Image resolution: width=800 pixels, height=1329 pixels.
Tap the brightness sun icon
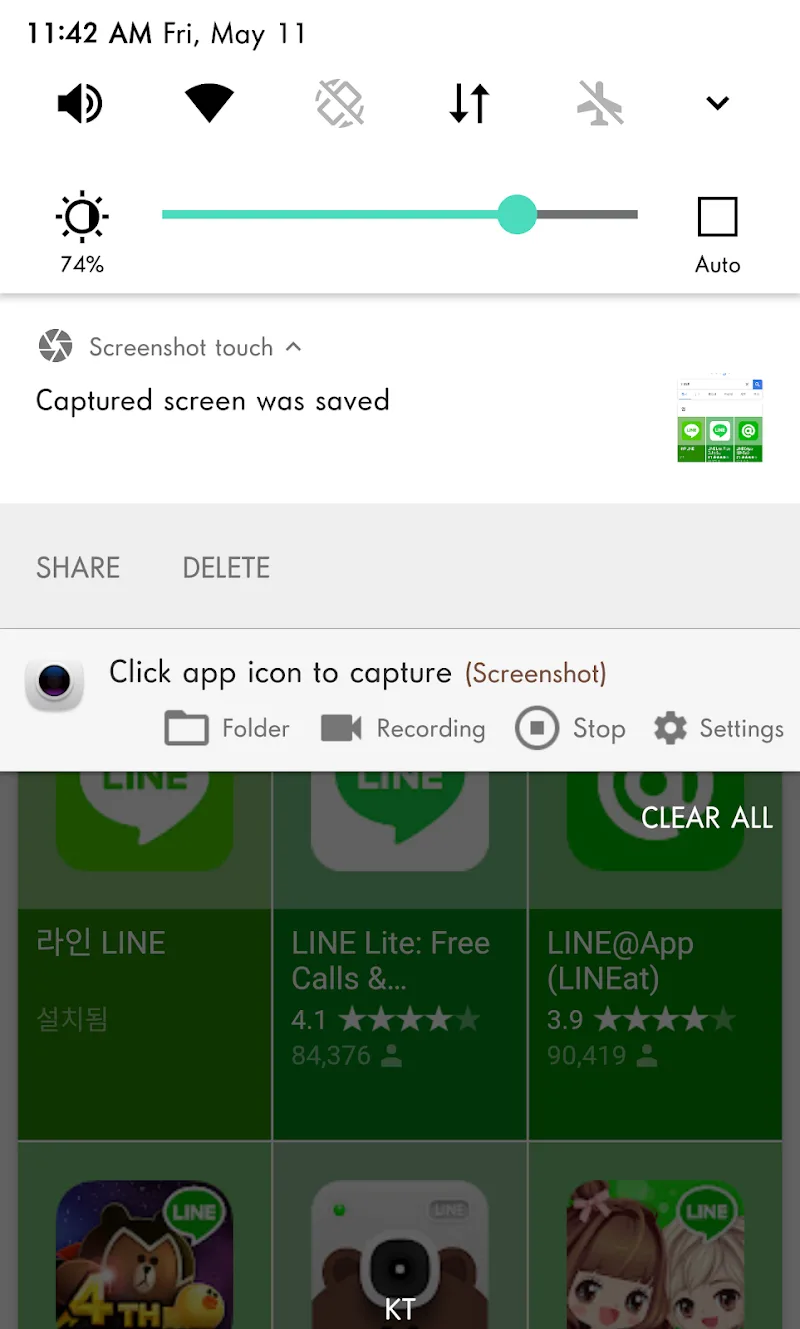pos(82,217)
